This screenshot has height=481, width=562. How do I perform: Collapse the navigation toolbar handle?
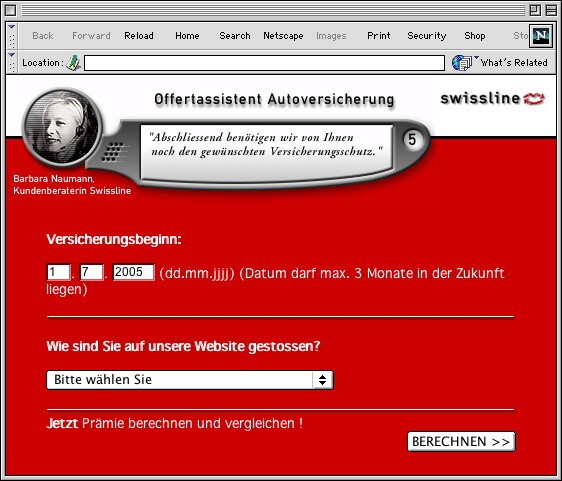click(11, 36)
